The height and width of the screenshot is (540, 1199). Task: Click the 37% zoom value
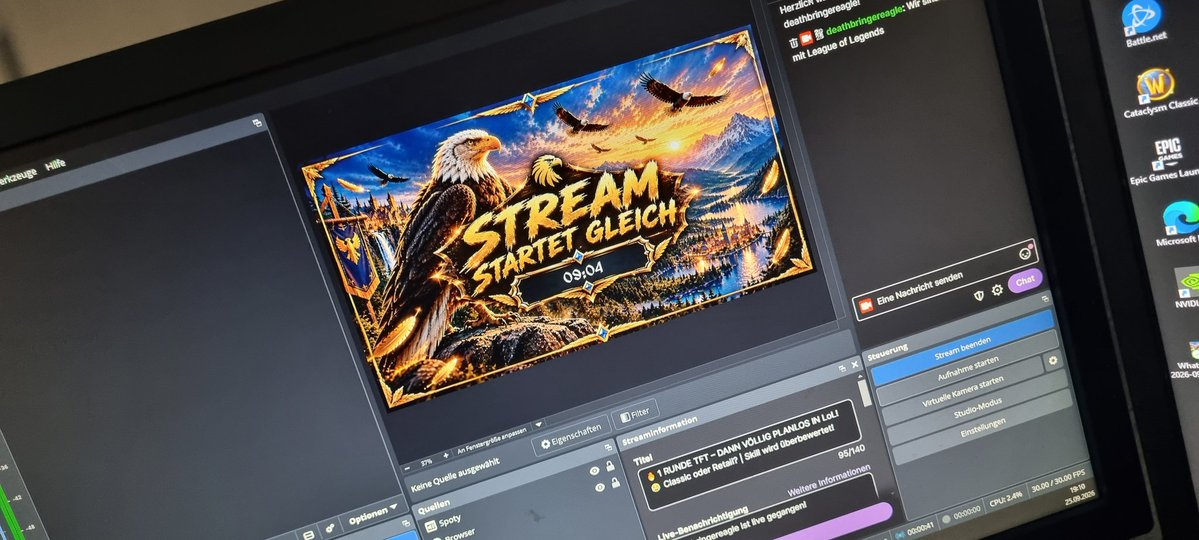tap(426, 461)
